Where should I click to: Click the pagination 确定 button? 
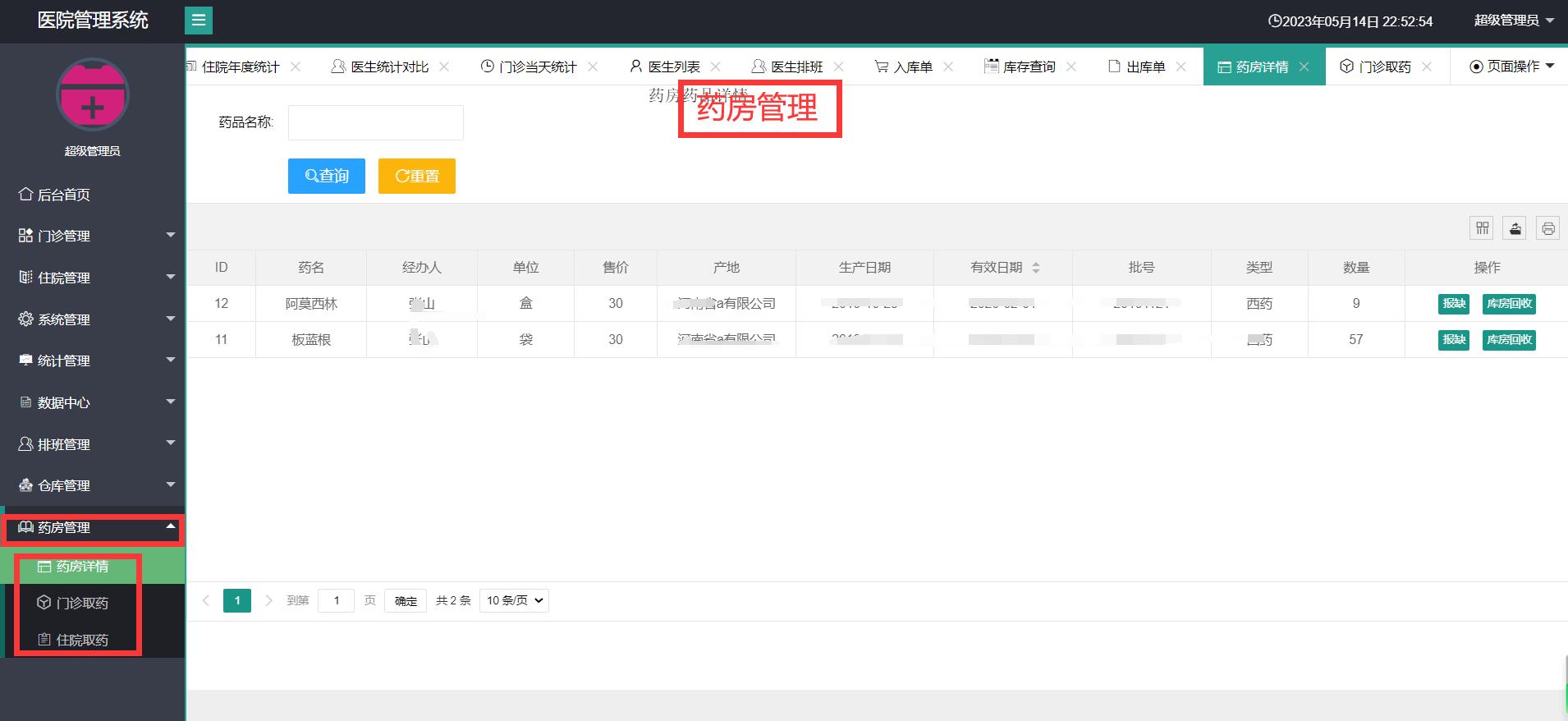click(x=406, y=600)
